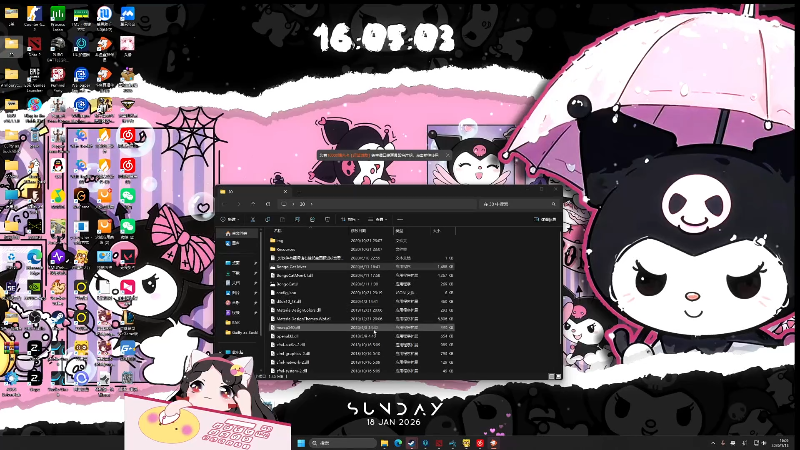Select the msvcp140.dll file row
Image resolution: width=800 pixels, height=450 pixels.
[361, 328]
